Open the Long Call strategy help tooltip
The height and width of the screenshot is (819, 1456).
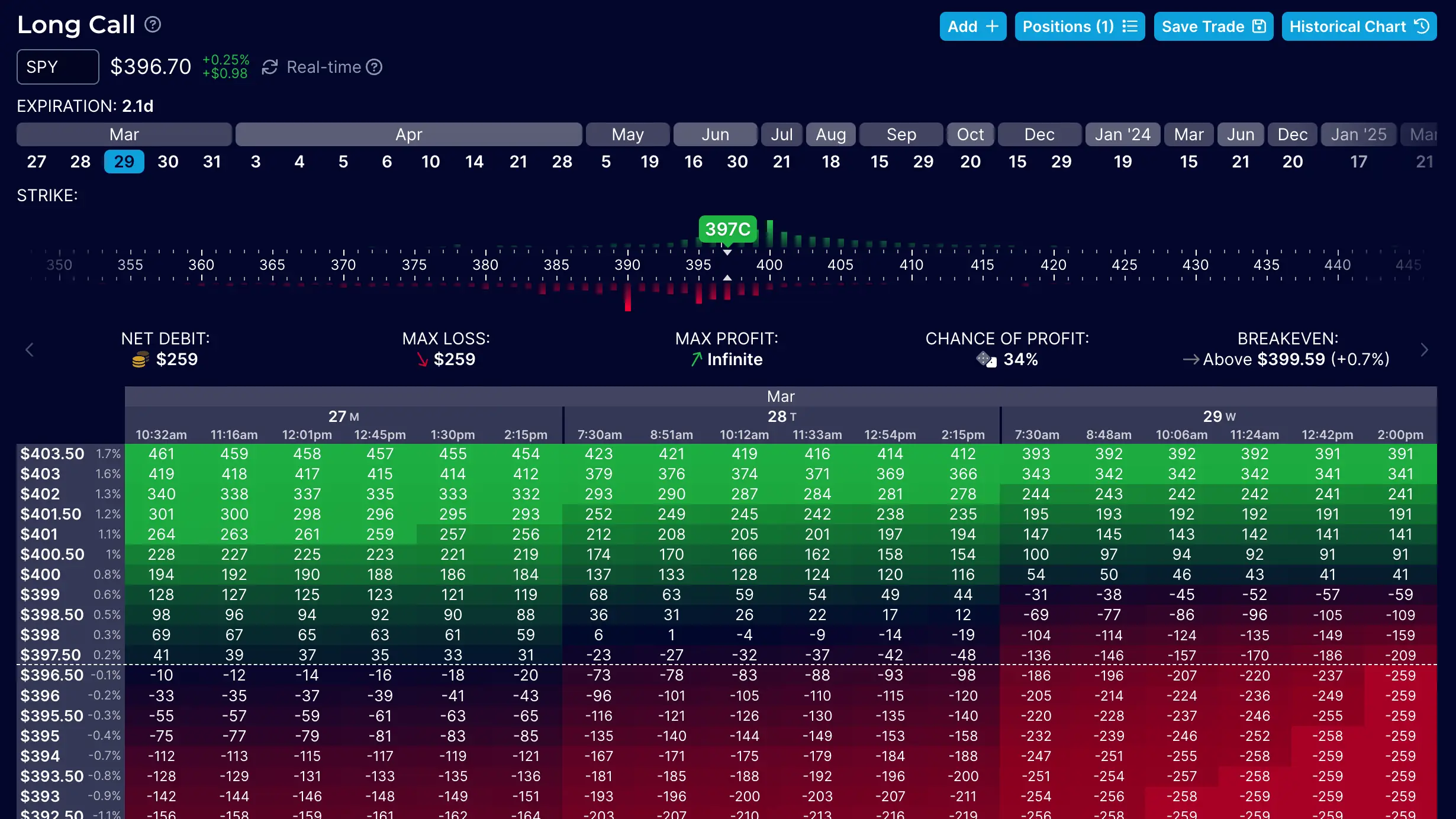point(153,24)
